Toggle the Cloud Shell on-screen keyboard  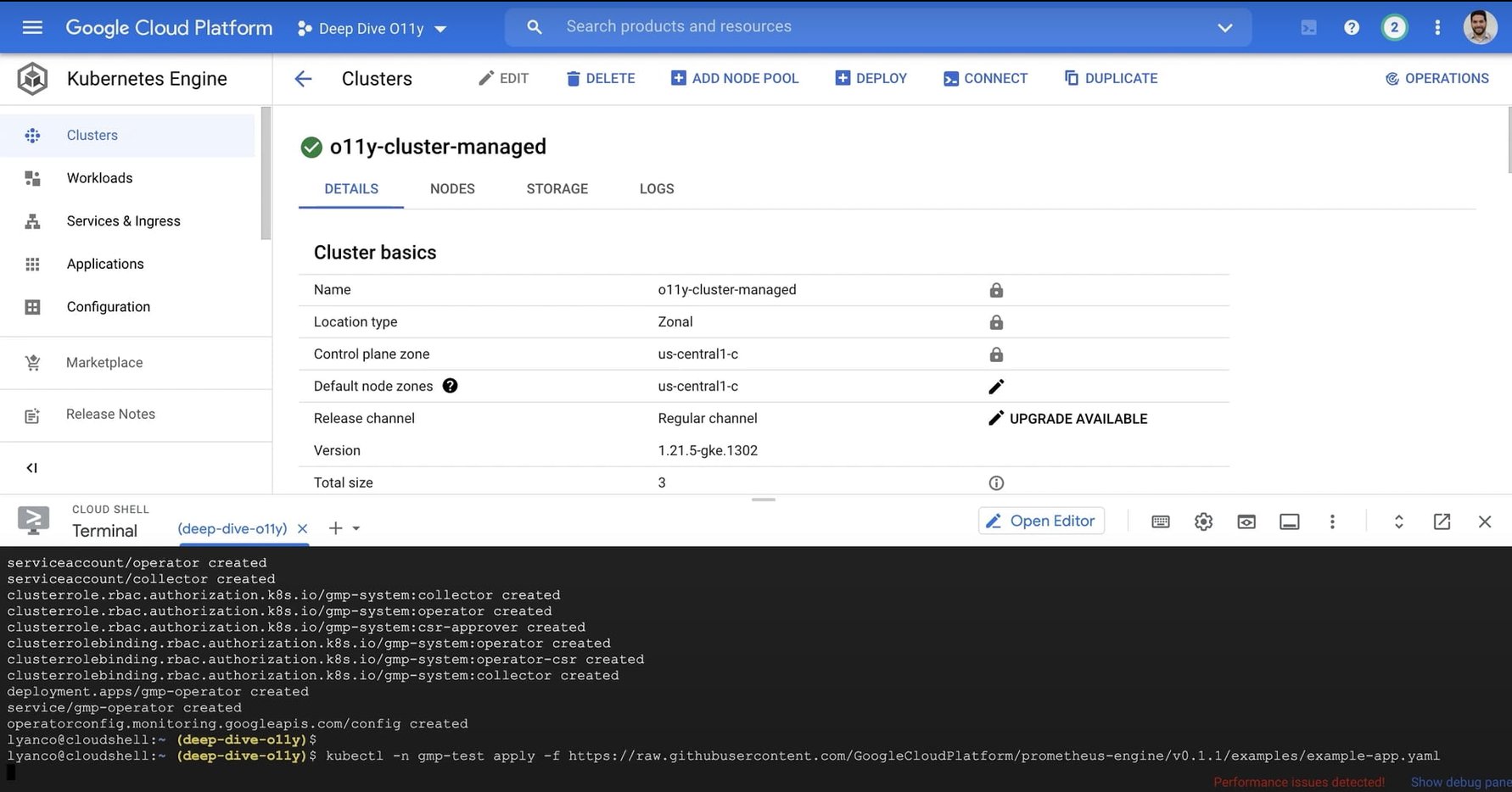1161,521
